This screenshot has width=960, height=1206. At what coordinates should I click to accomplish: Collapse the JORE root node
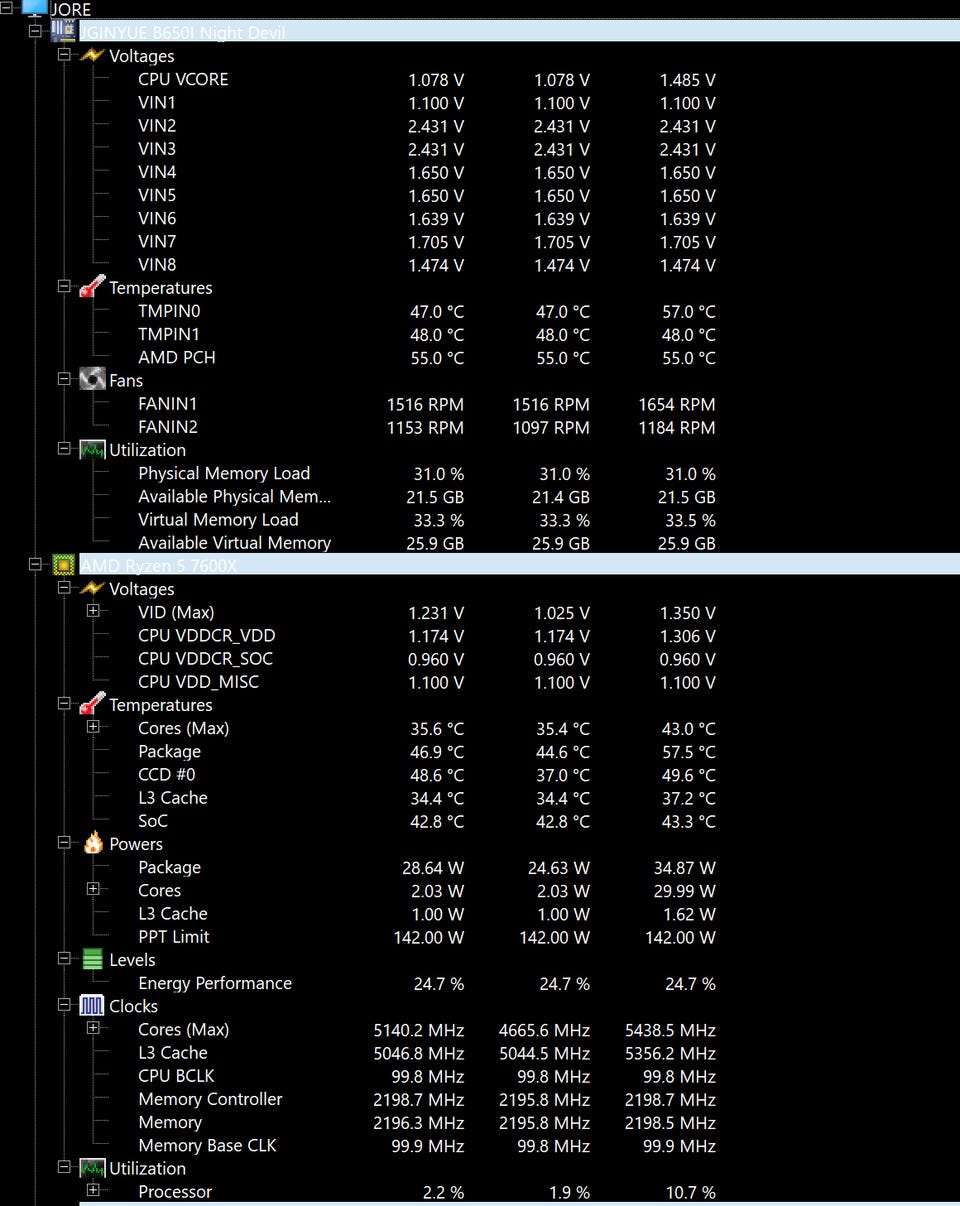point(7,7)
